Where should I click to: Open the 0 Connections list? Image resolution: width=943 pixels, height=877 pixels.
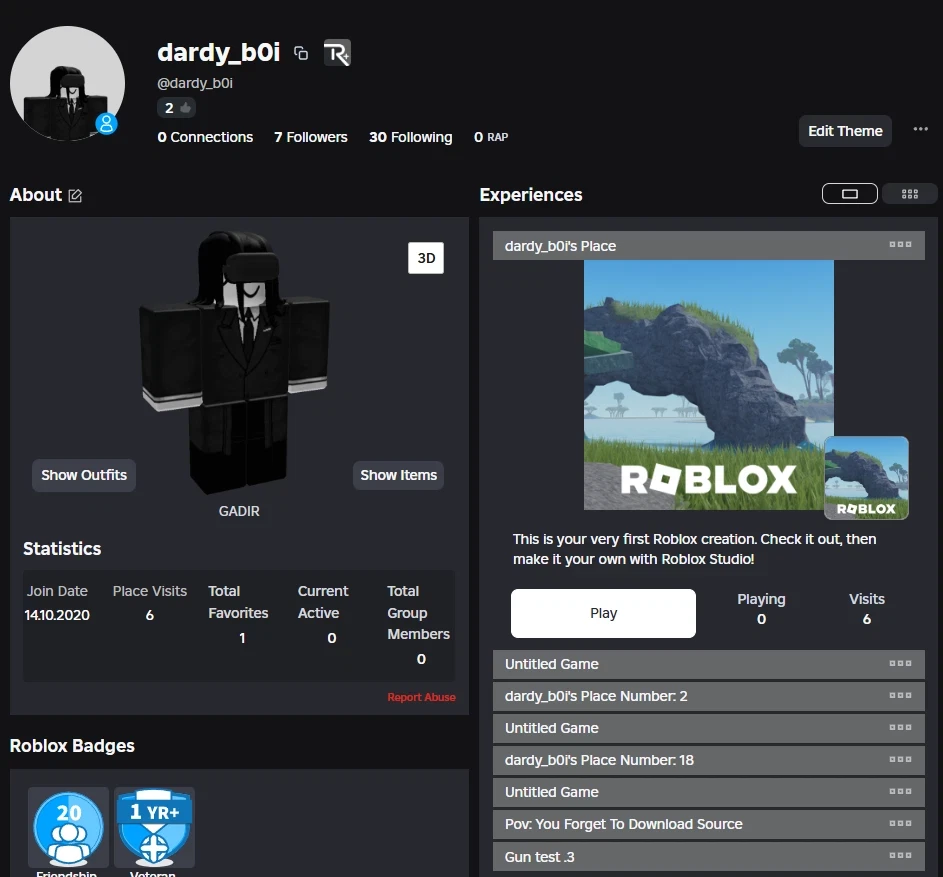(x=205, y=137)
